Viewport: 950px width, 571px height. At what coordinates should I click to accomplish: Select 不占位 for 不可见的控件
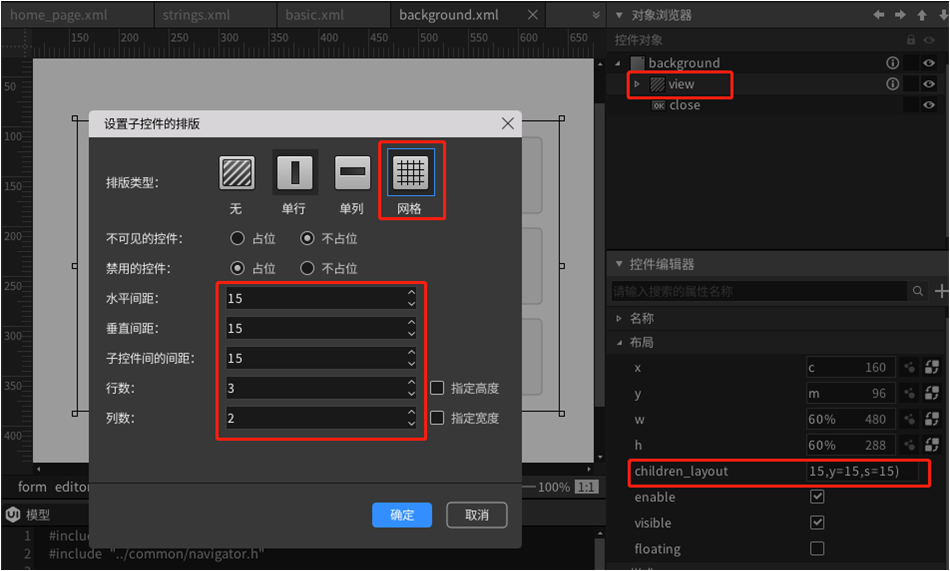307,238
